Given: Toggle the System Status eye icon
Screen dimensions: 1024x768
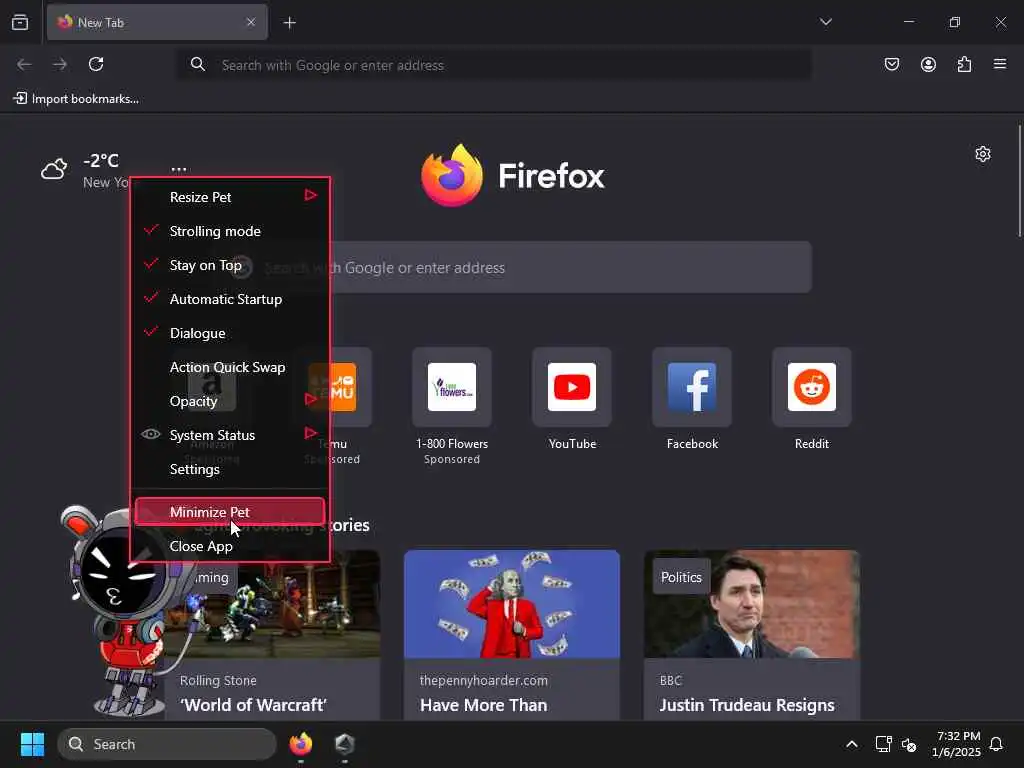Looking at the screenshot, I should [x=151, y=434].
